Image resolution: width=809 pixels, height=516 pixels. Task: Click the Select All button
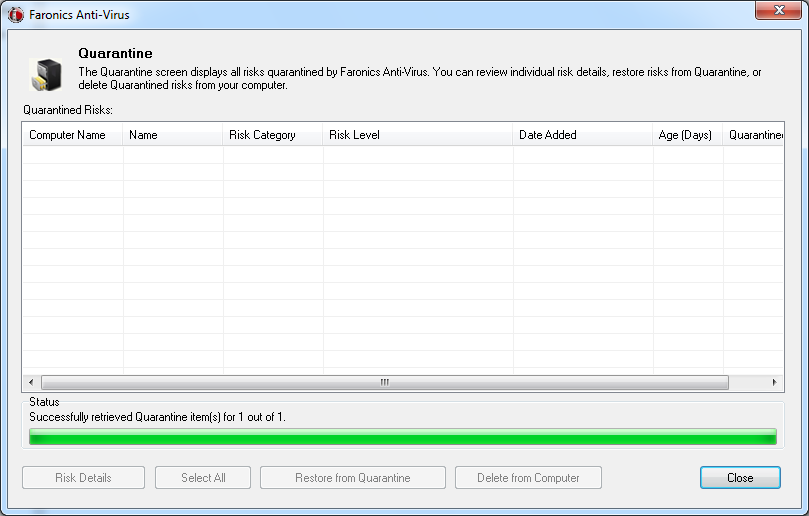[203, 478]
